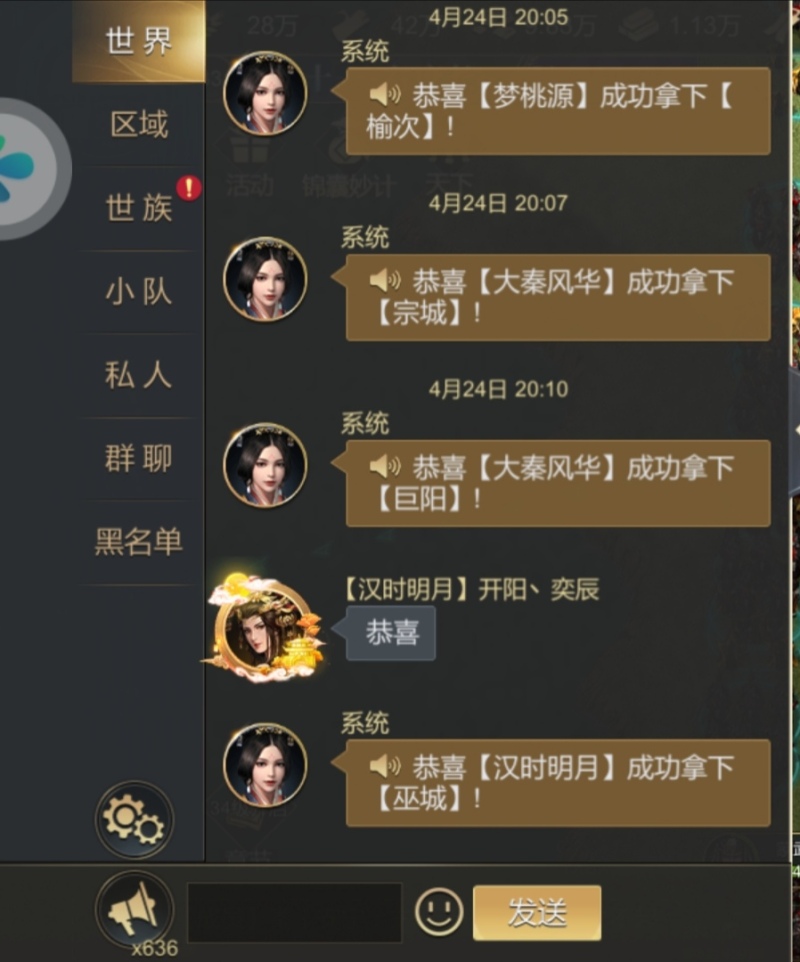The width and height of the screenshot is (800, 962).
Task: Click speaker icon in 巫城 announcement
Action: click(x=385, y=766)
